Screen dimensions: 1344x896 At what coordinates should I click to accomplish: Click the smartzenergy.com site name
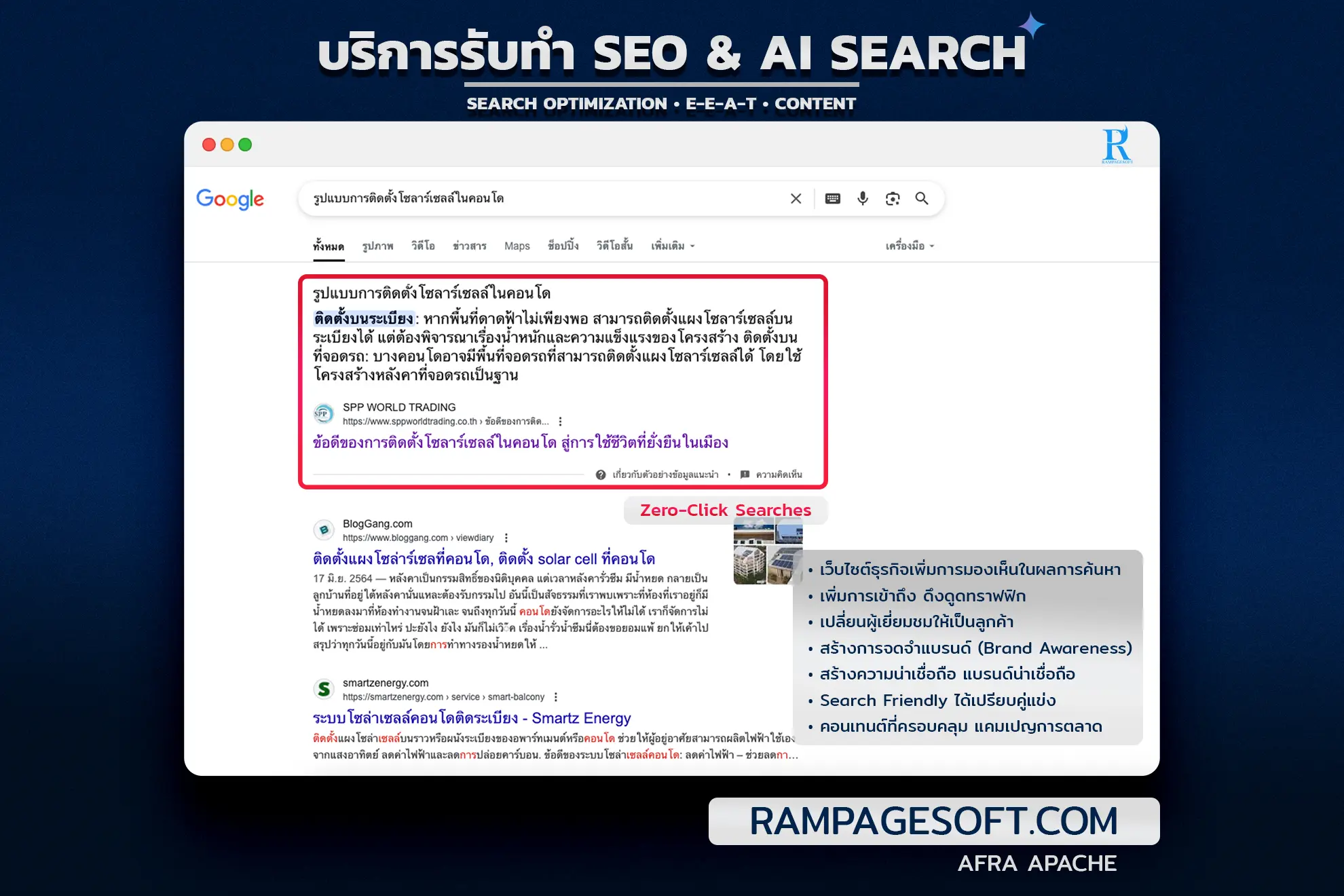point(386,683)
